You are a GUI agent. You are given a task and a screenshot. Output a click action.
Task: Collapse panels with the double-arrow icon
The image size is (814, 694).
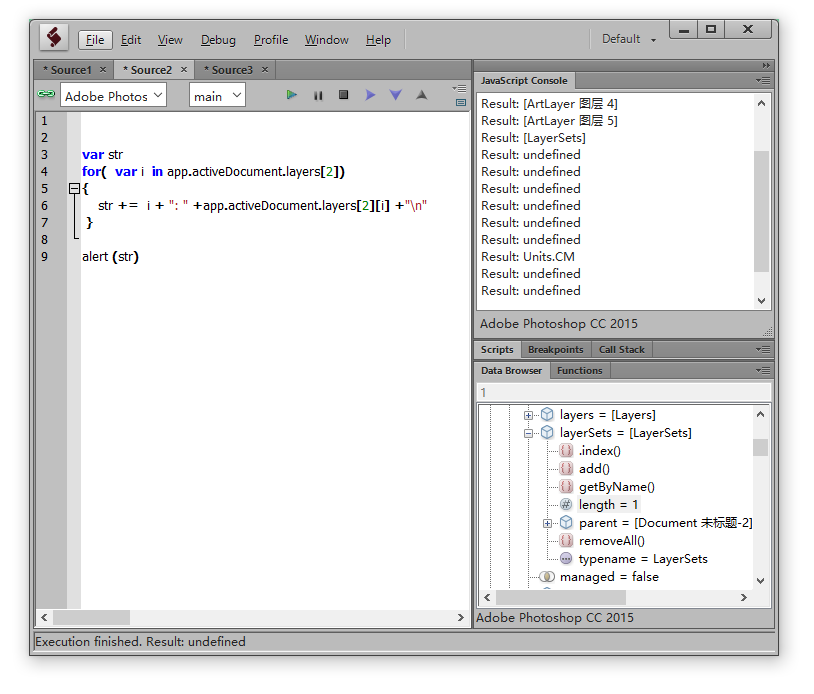point(766,65)
